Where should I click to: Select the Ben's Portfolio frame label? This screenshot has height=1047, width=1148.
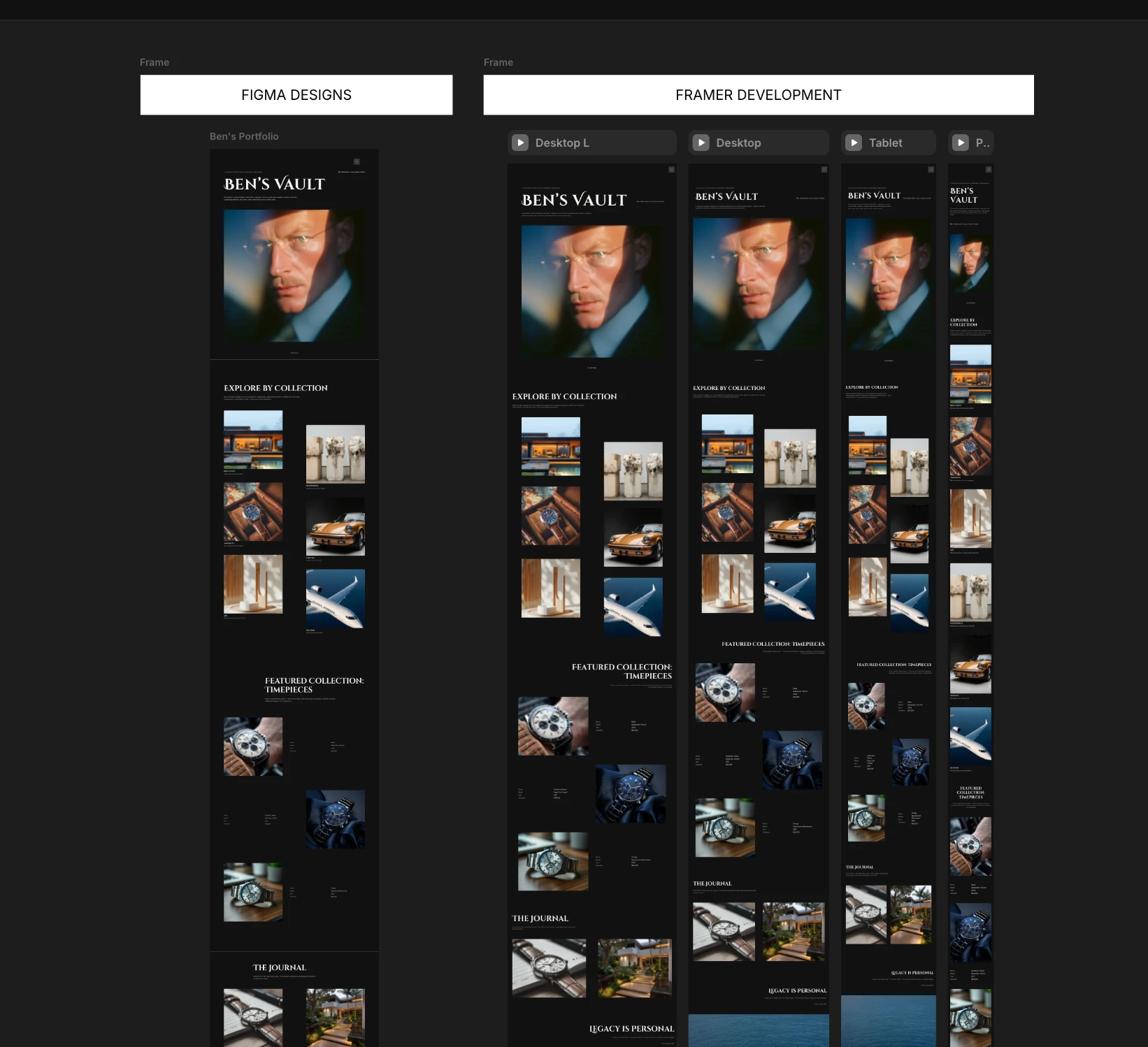pyautogui.click(x=244, y=136)
